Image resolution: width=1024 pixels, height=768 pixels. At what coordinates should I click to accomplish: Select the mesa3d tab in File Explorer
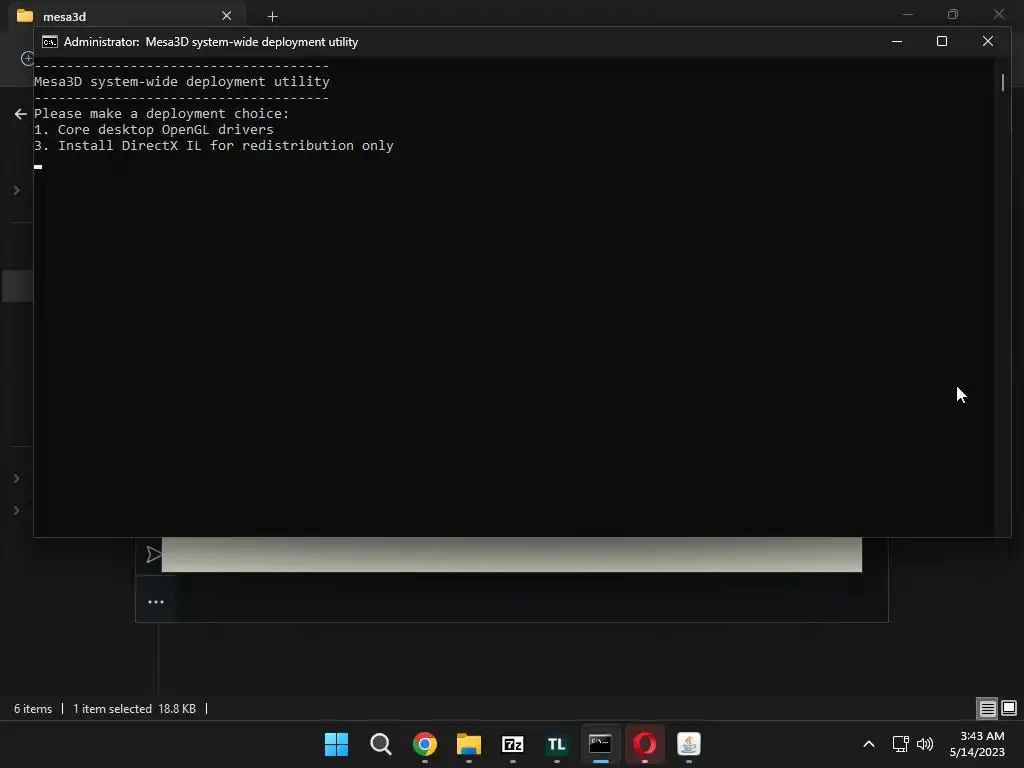coord(127,16)
